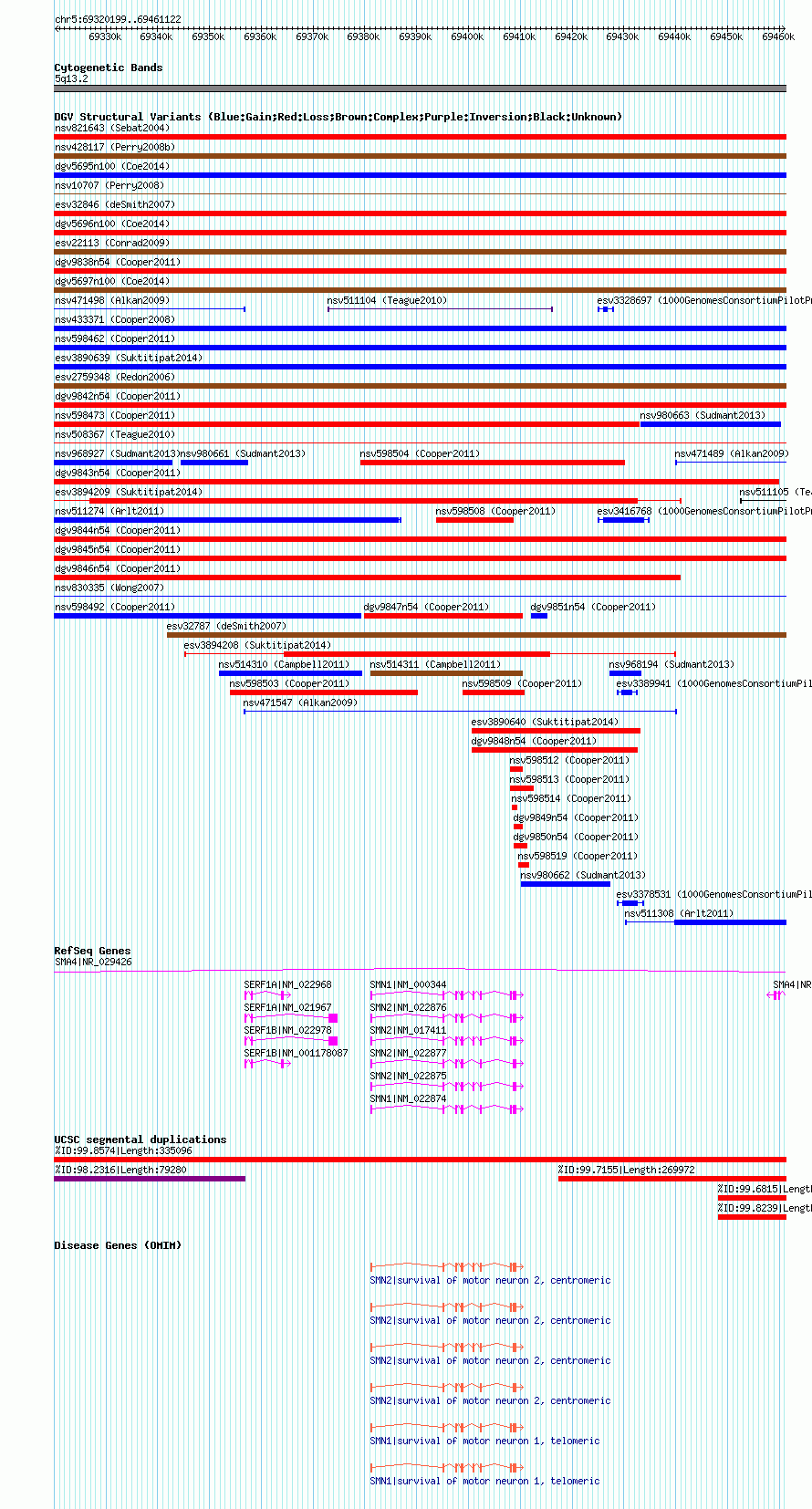The height and width of the screenshot is (1509, 812).
Task: Open nsv511104 (Teague2010) variant
Action: (x=387, y=300)
